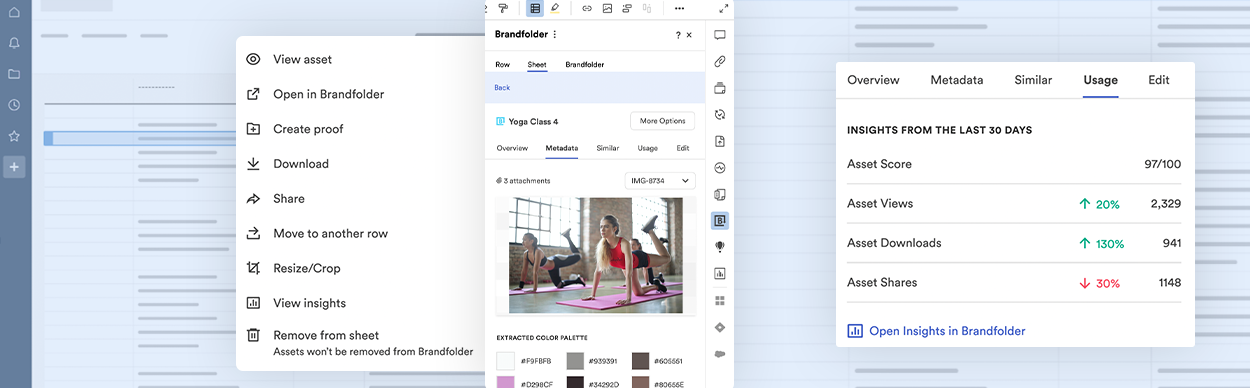Open Similar tab in insights card
The width and height of the screenshot is (1250, 388).
[x=1033, y=80]
